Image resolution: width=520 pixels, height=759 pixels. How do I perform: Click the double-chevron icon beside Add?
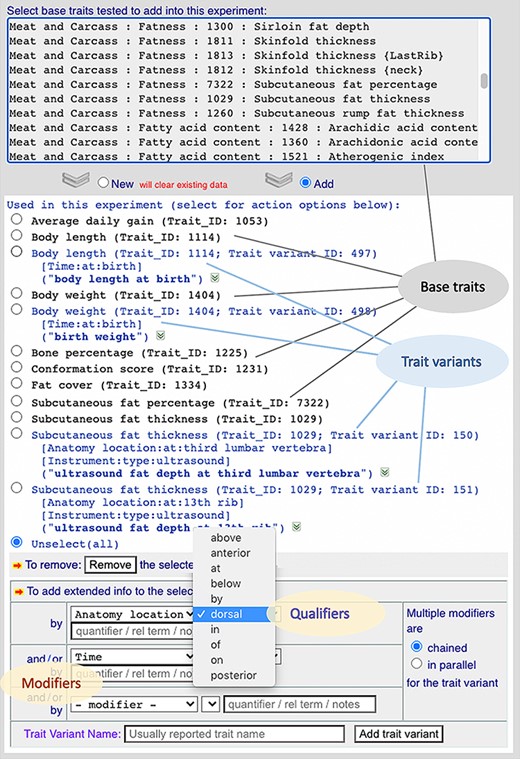(x=278, y=180)
